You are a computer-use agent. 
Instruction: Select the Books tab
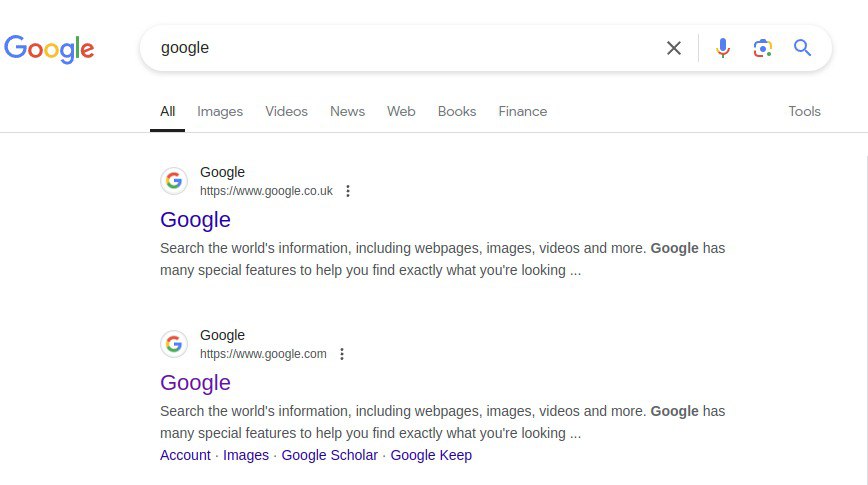click(457, 111)
